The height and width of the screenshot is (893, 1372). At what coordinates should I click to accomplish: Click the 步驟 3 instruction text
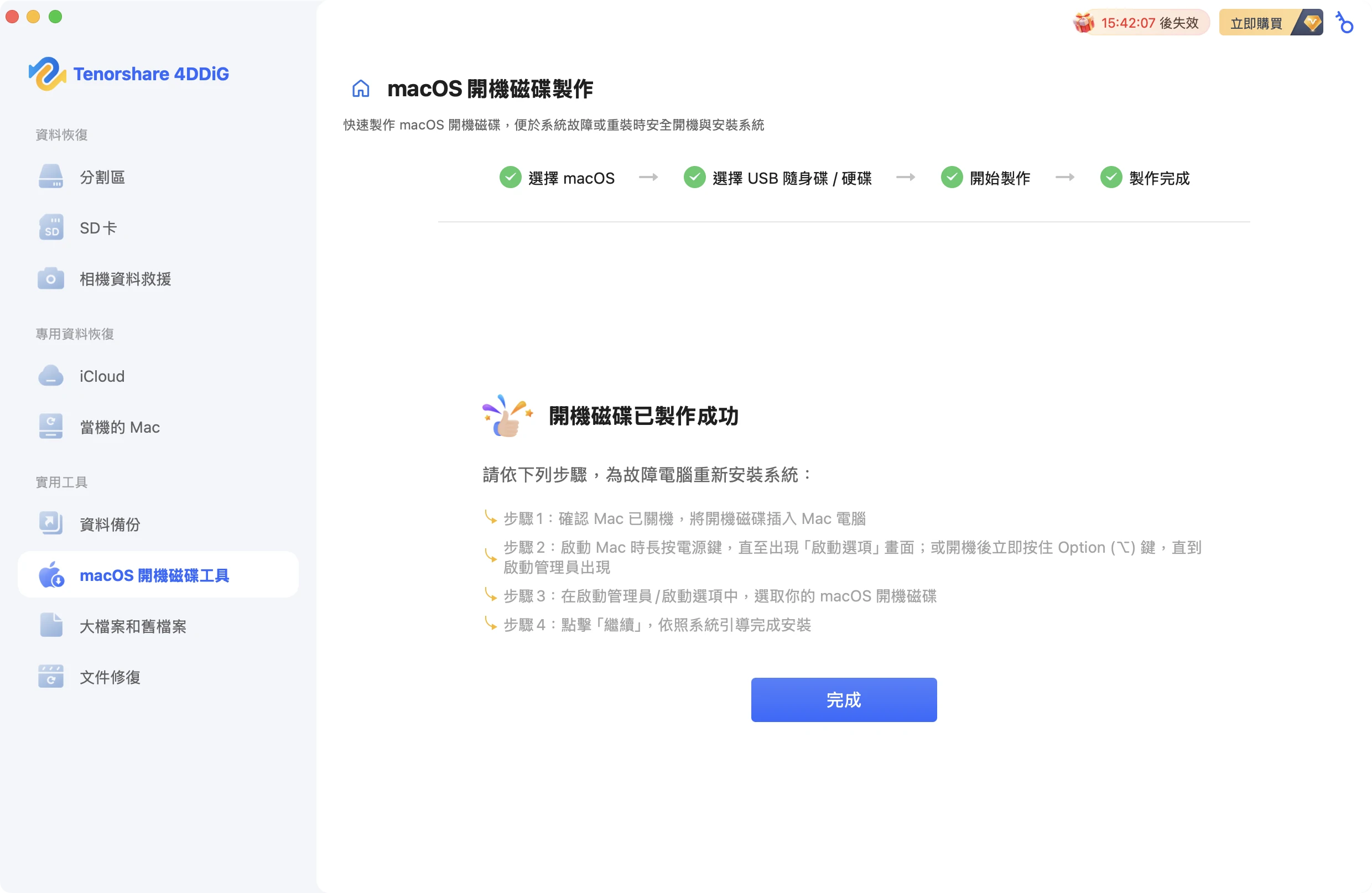(x=720, y=595)
